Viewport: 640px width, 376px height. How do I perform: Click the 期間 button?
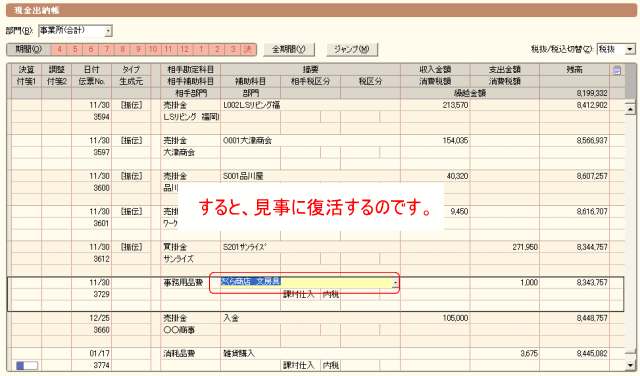pos(29,49)
